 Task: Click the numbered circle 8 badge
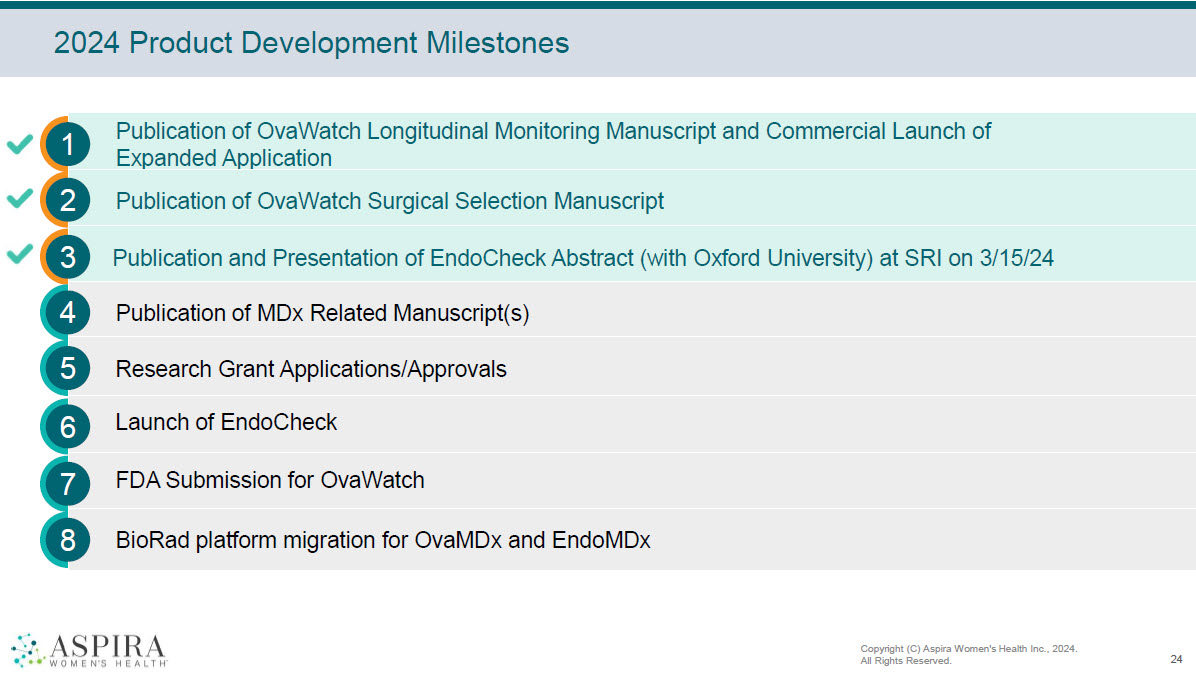(66, 540)
